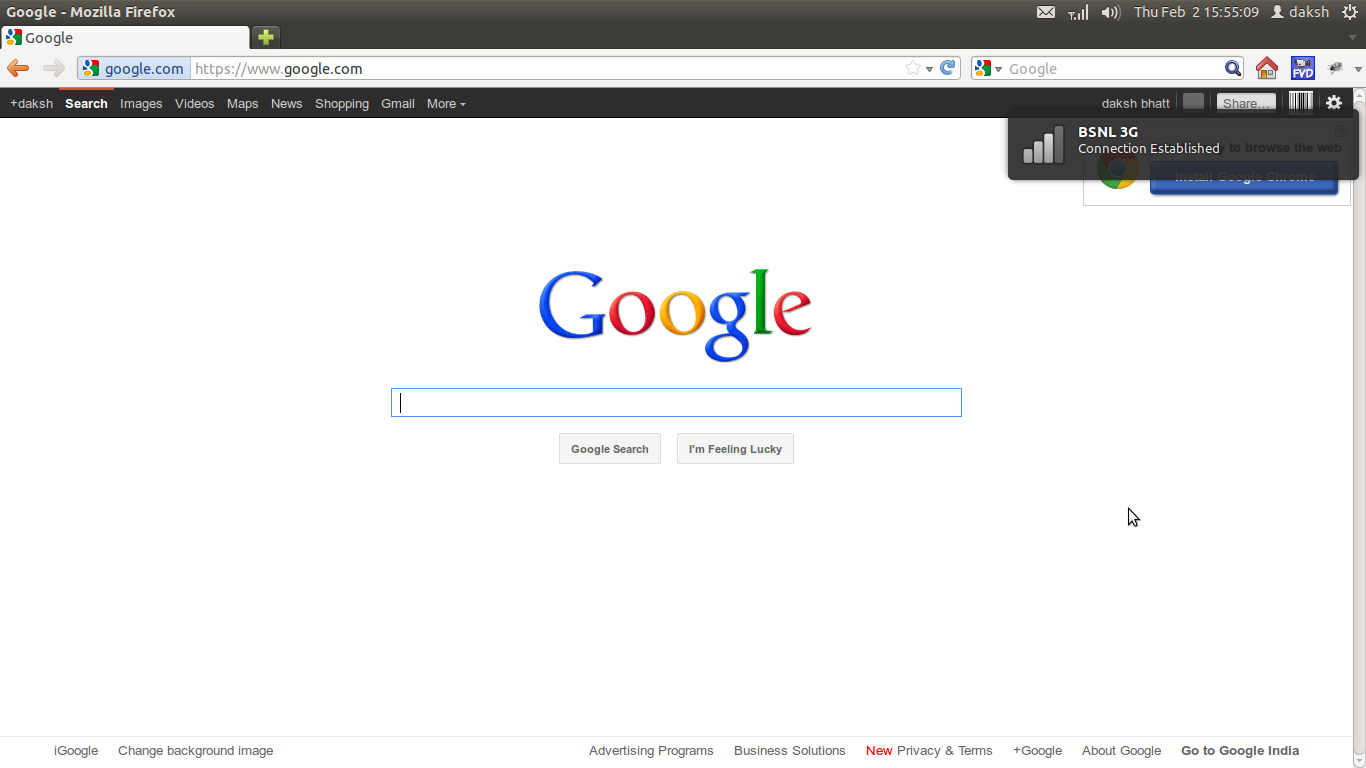This screenshot has width=1366, height=768.
Task: Click the google.com site identity badge
Action: pos(134,68)
